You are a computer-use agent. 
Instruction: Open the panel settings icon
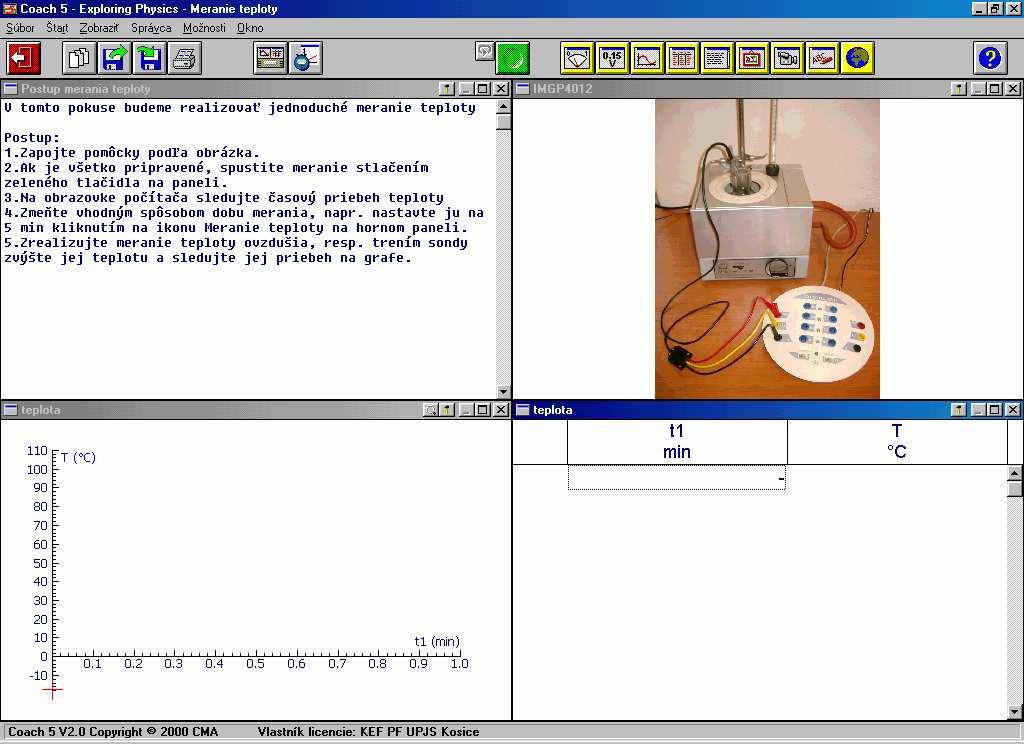[x=270, y=58]
